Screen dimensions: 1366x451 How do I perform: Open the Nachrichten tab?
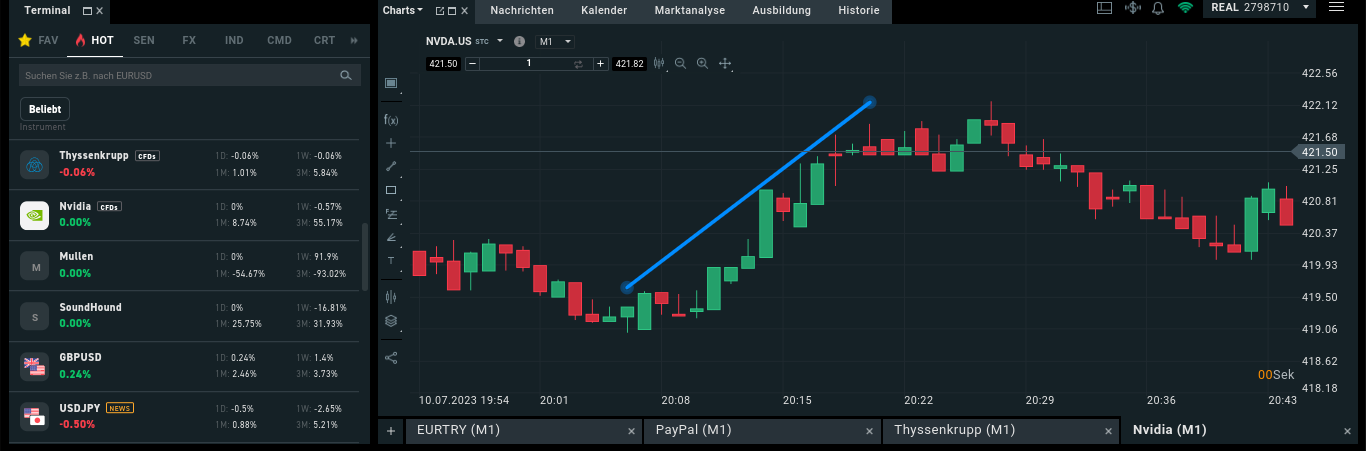(x=523, y=10)
